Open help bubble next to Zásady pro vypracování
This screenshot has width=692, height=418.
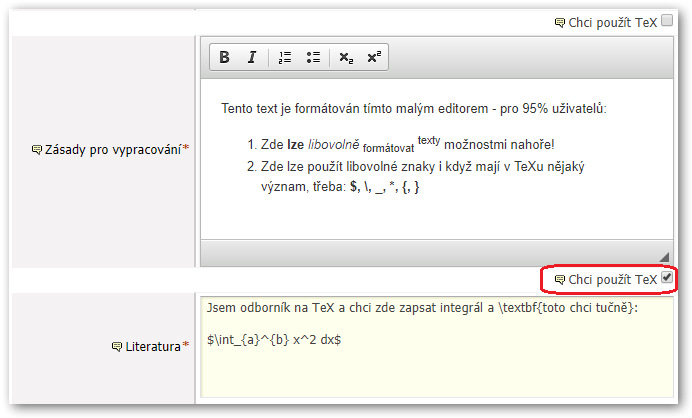37,150
